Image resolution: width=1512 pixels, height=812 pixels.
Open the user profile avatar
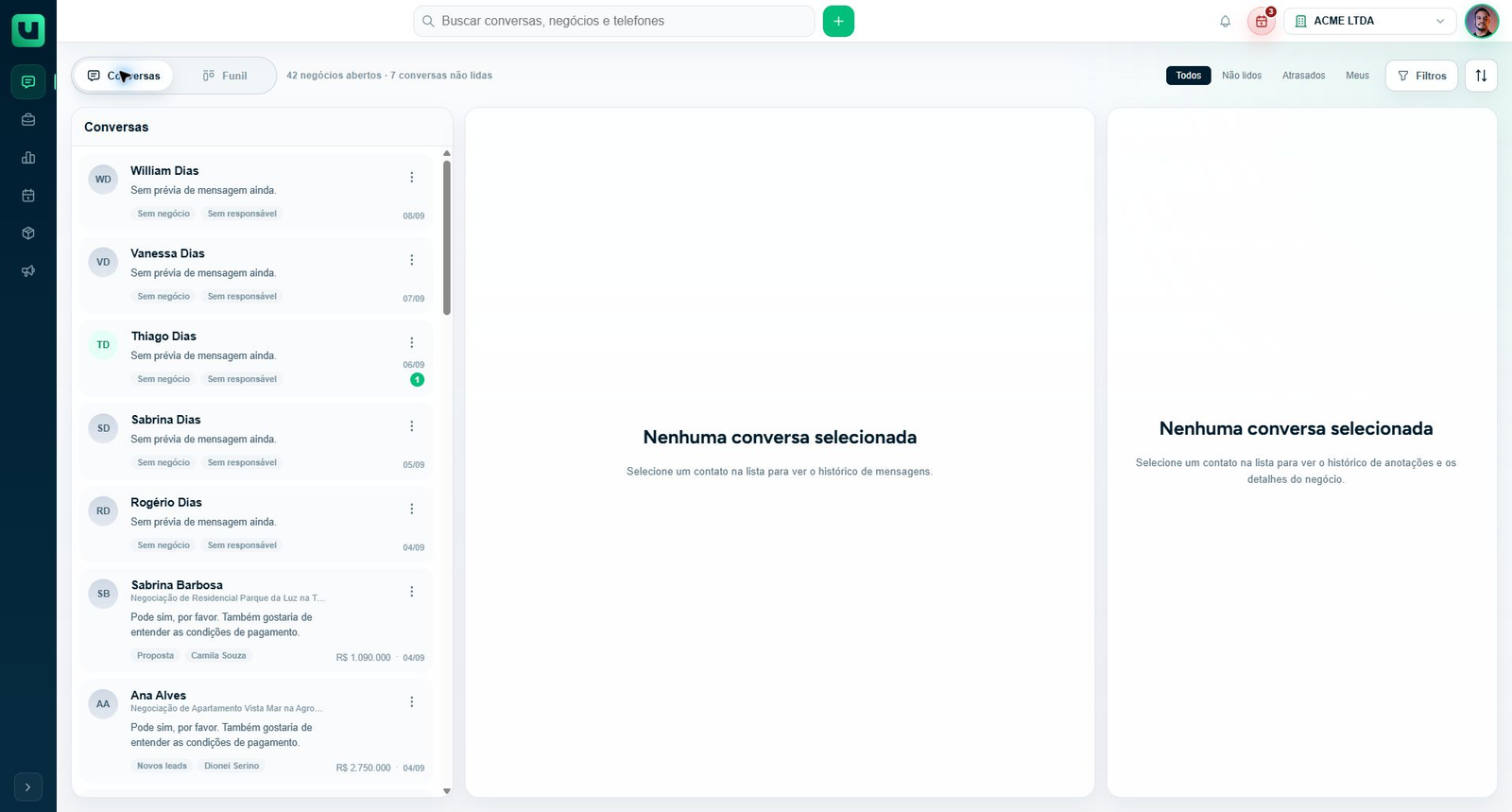pyautogui.click(x=1481, y=21)
